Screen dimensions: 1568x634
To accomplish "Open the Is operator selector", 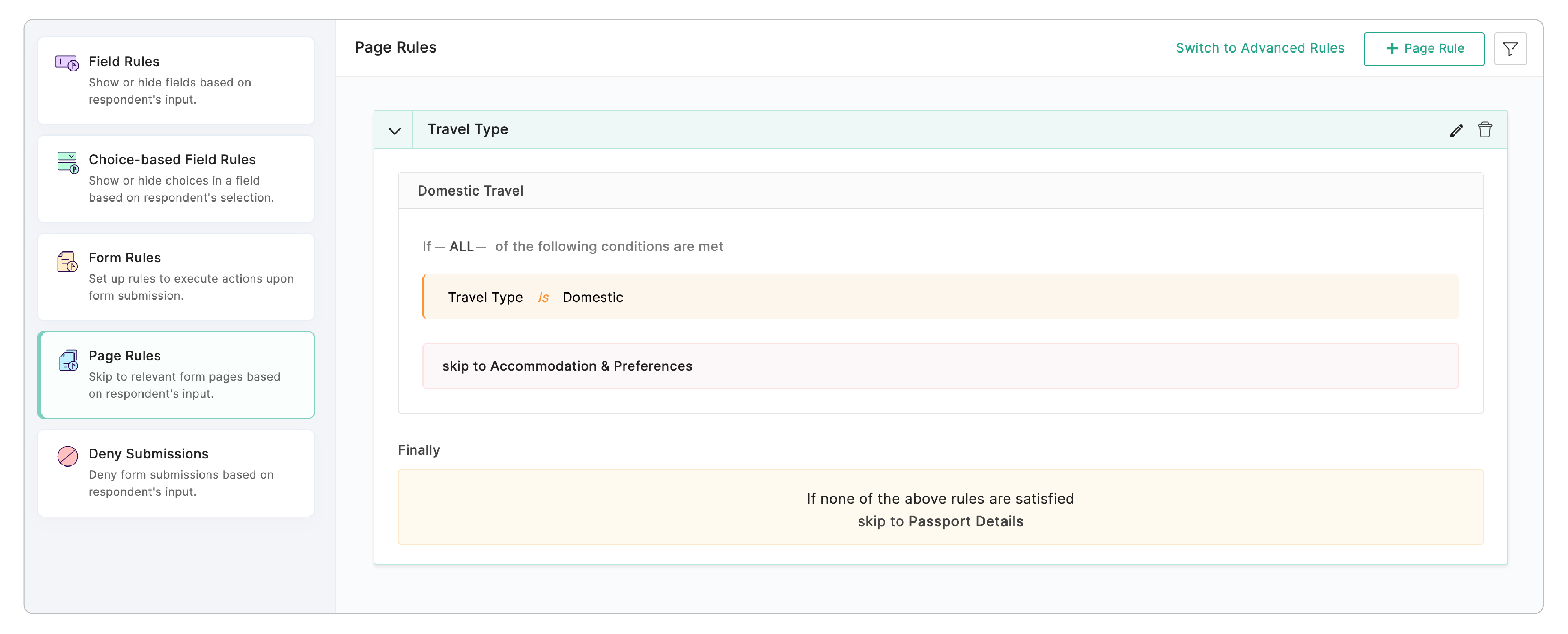I will [x=544, y=298].
